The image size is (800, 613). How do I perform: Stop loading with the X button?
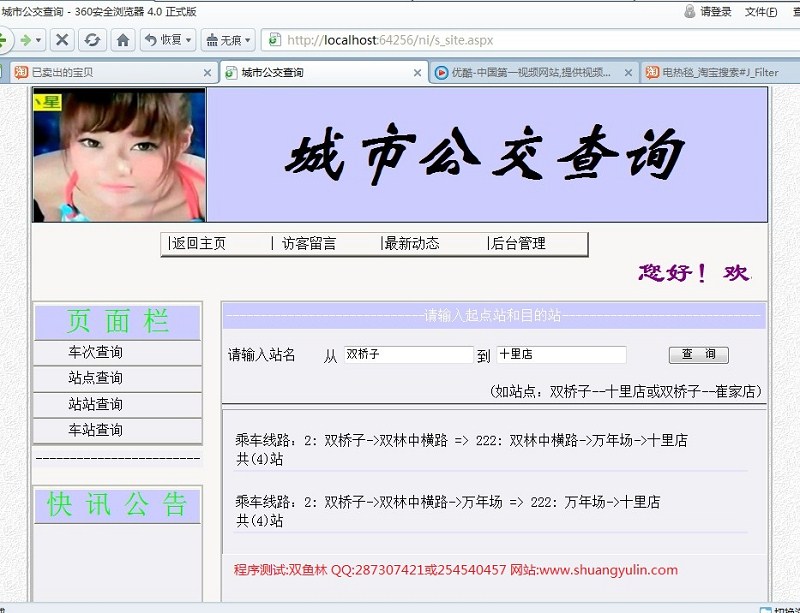(62, 40)
